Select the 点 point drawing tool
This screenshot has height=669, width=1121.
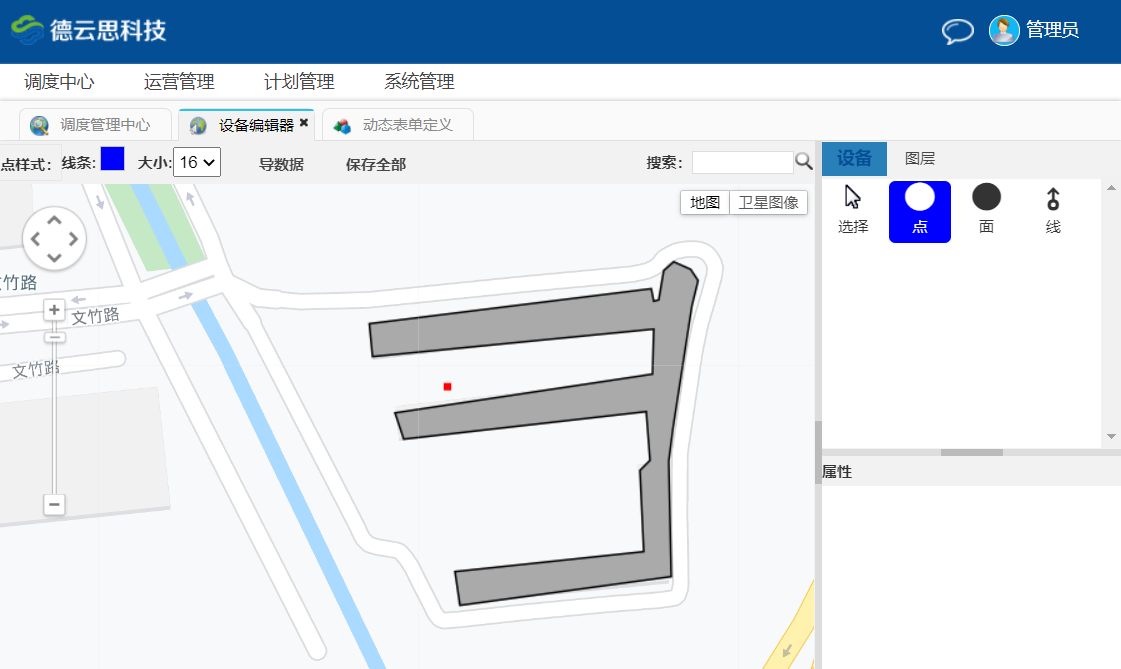pyautogui.click(x=919, y=211)
